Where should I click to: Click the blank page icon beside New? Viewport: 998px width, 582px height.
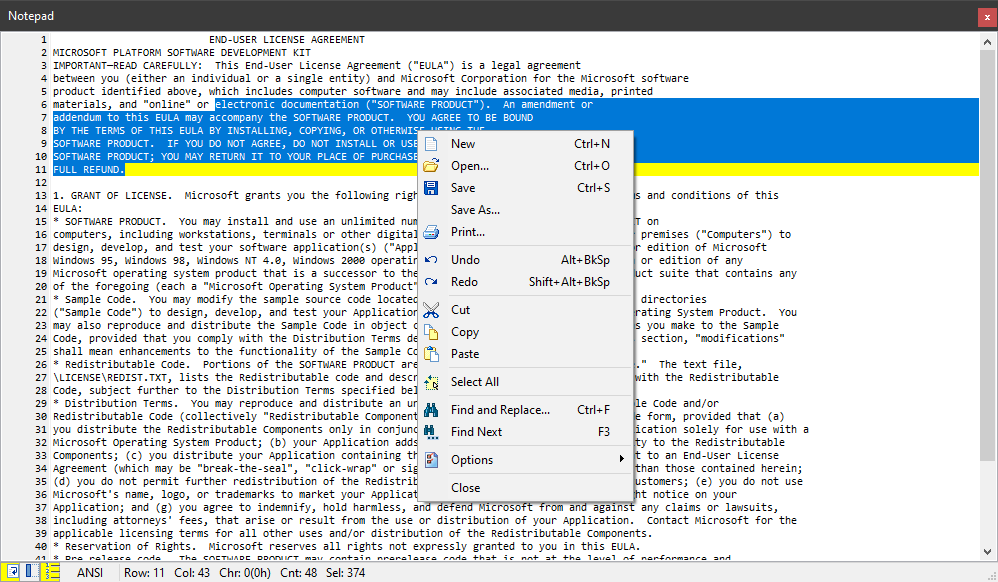tap(431, 144)
